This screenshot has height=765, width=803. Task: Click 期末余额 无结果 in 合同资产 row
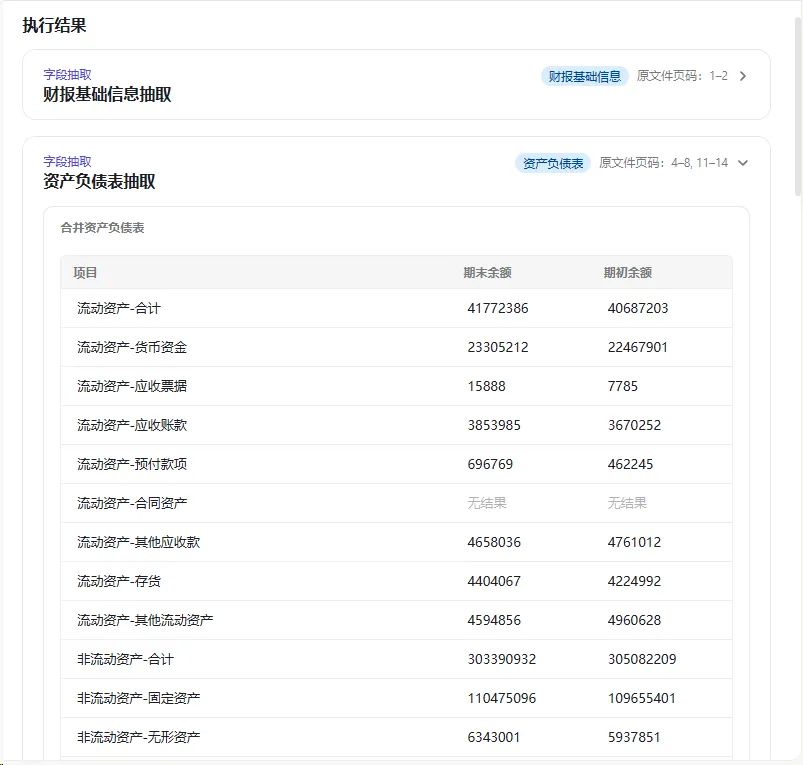(x=487, y=503)
